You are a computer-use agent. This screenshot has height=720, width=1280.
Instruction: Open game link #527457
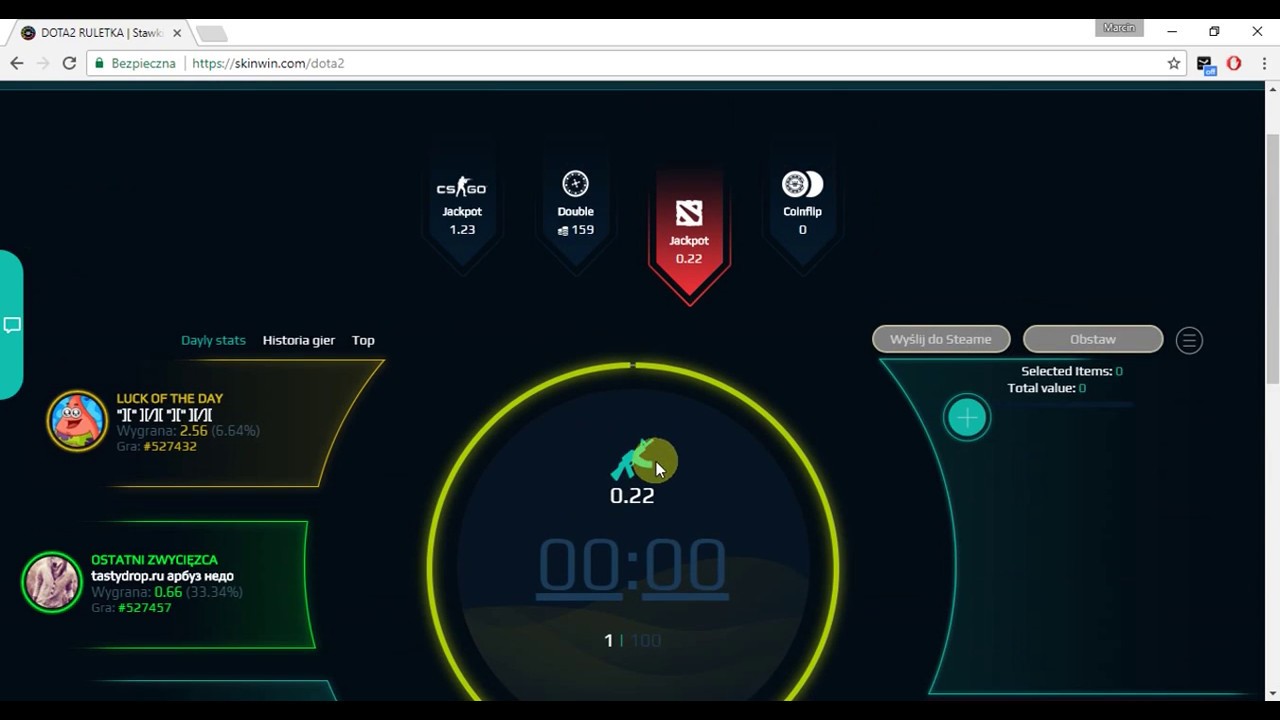tap(145, 607)
